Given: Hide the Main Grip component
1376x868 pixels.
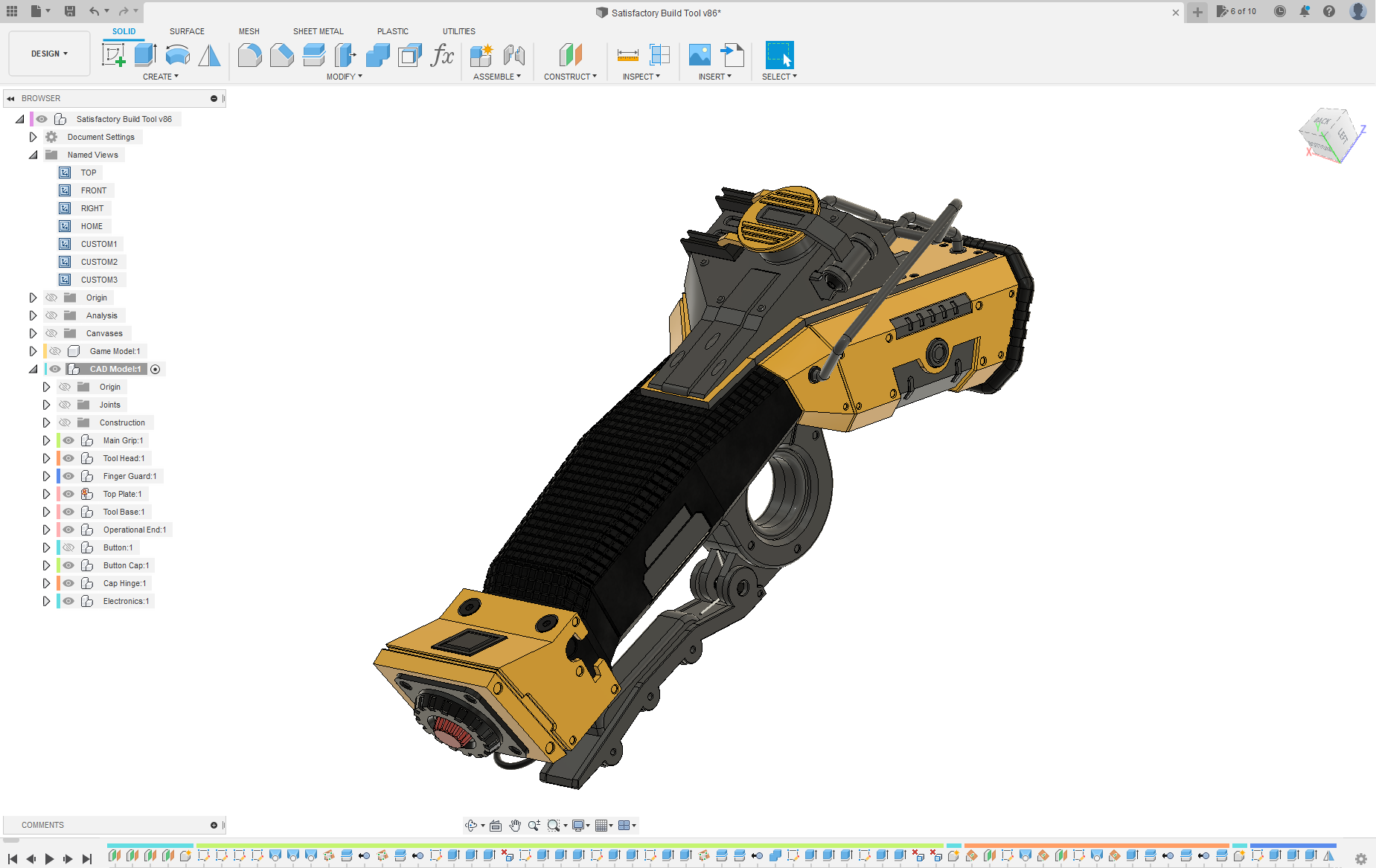Looking at the screenshot, I should pyautogui.click(x=68, y=440).
